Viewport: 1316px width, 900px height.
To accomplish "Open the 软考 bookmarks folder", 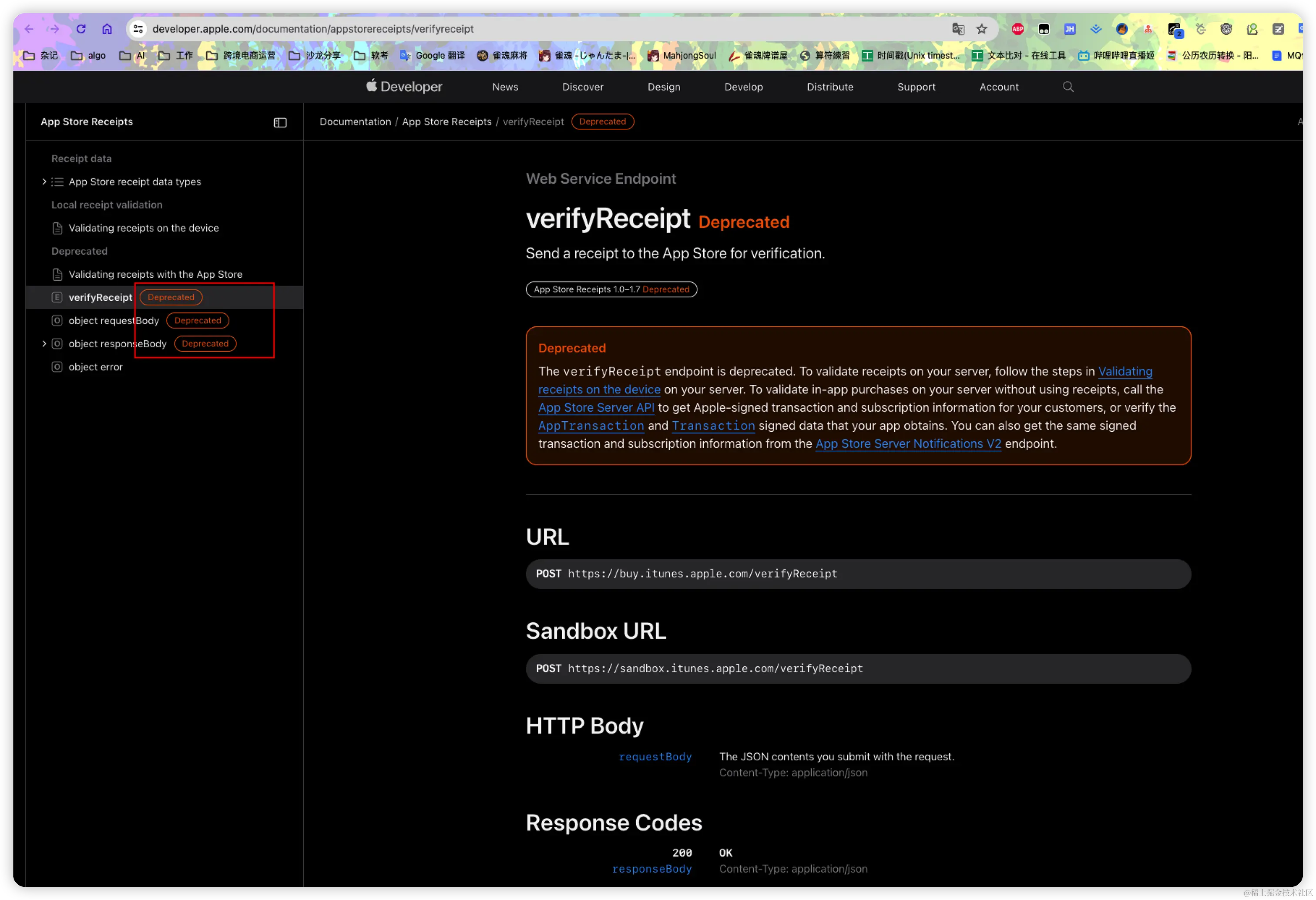I will click(371, 56).
